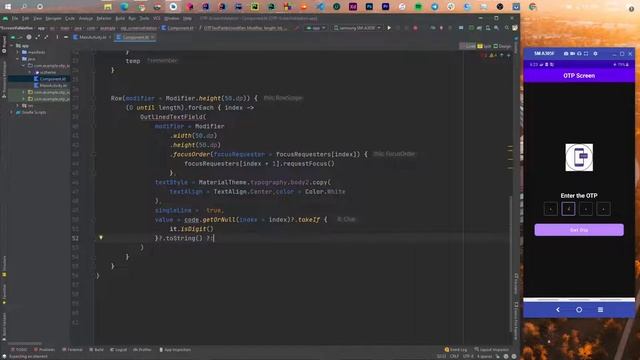Click the UTF-8 encoding status entry
The image size is (640, 360).
click(468, 356)
